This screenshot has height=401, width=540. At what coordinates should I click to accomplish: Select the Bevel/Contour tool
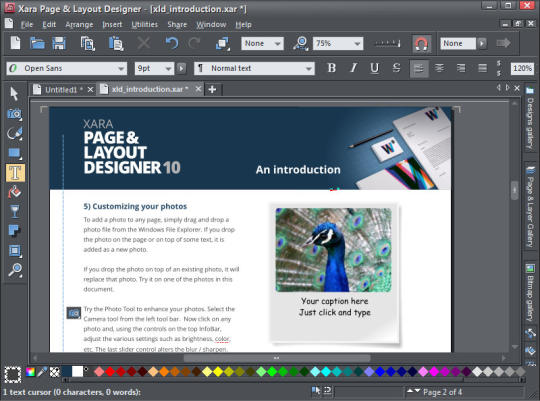coord(15,250)
